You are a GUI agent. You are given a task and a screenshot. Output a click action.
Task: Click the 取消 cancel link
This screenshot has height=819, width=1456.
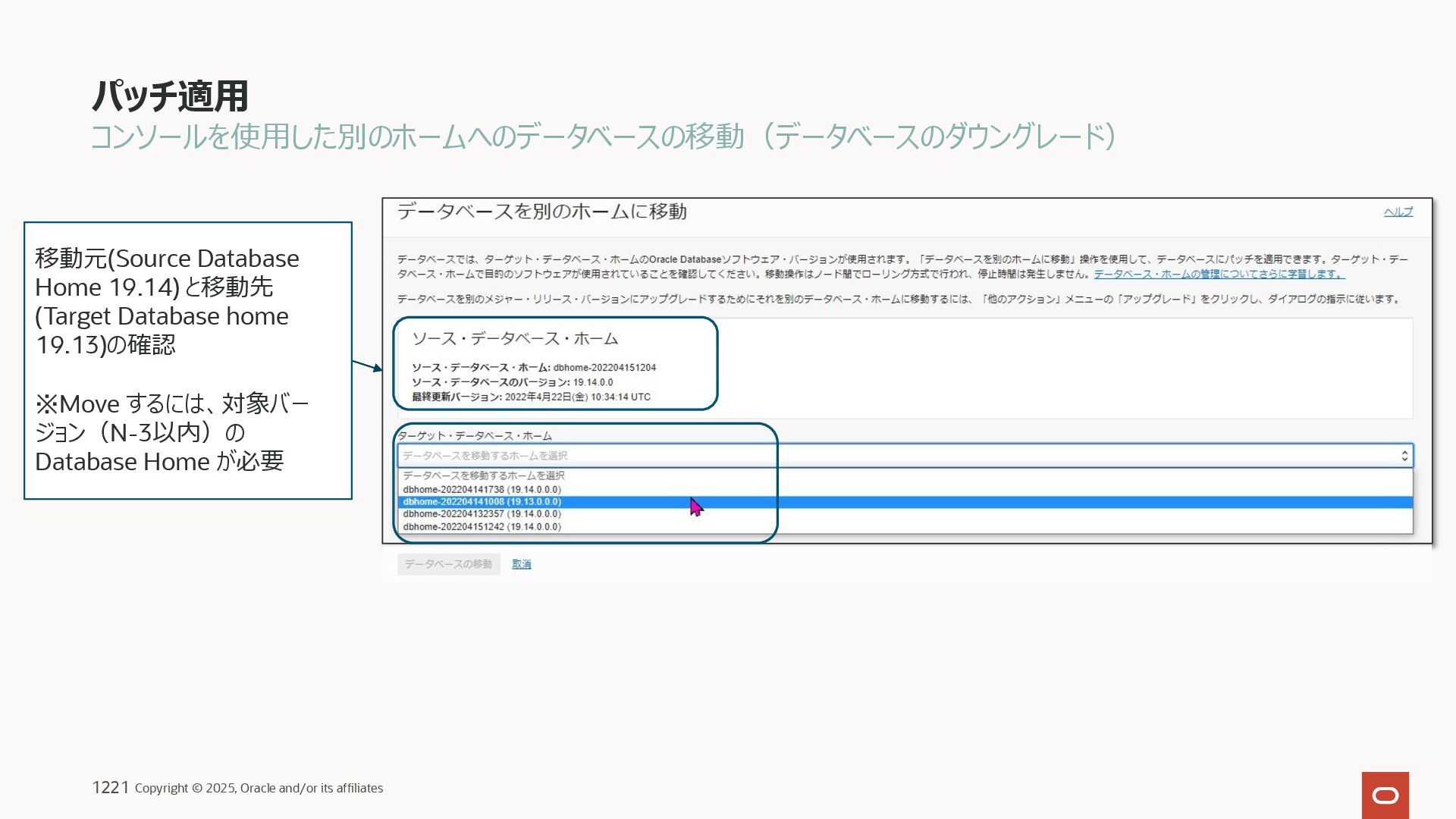tap(521, 564)
